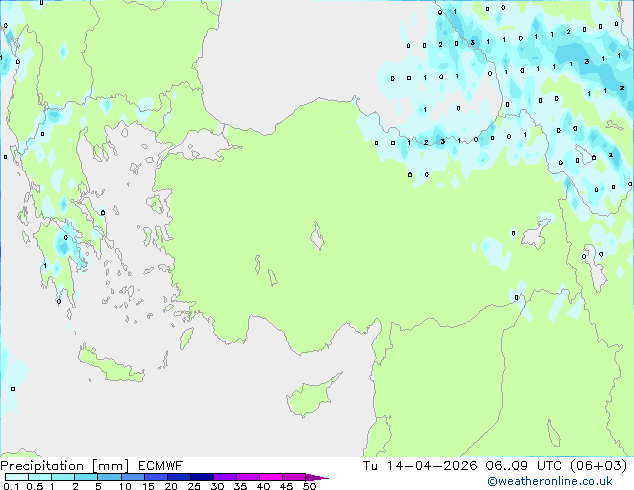Select the 45–50 mm legend swatch
Viewport: 634px width, 490px height.
[294, 477]
